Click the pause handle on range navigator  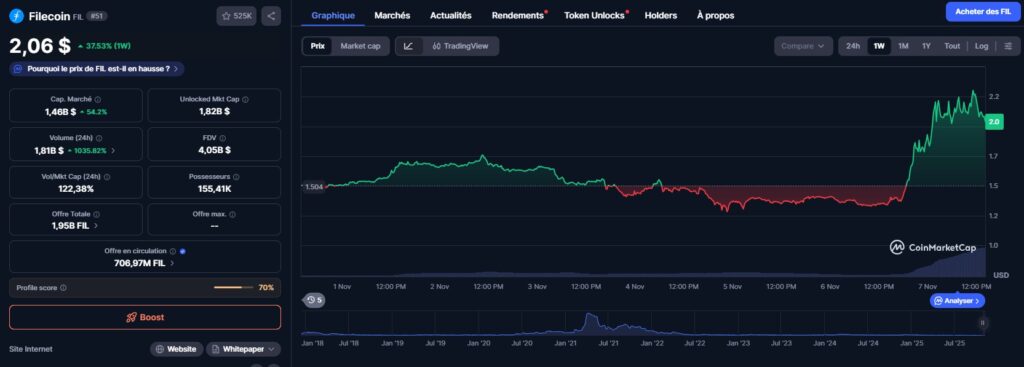point(982,323)
